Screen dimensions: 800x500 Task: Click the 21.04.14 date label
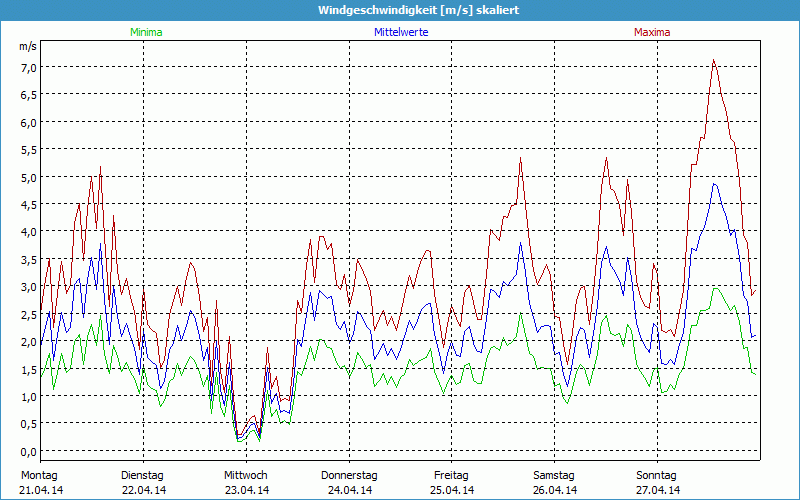click(41, 490)
